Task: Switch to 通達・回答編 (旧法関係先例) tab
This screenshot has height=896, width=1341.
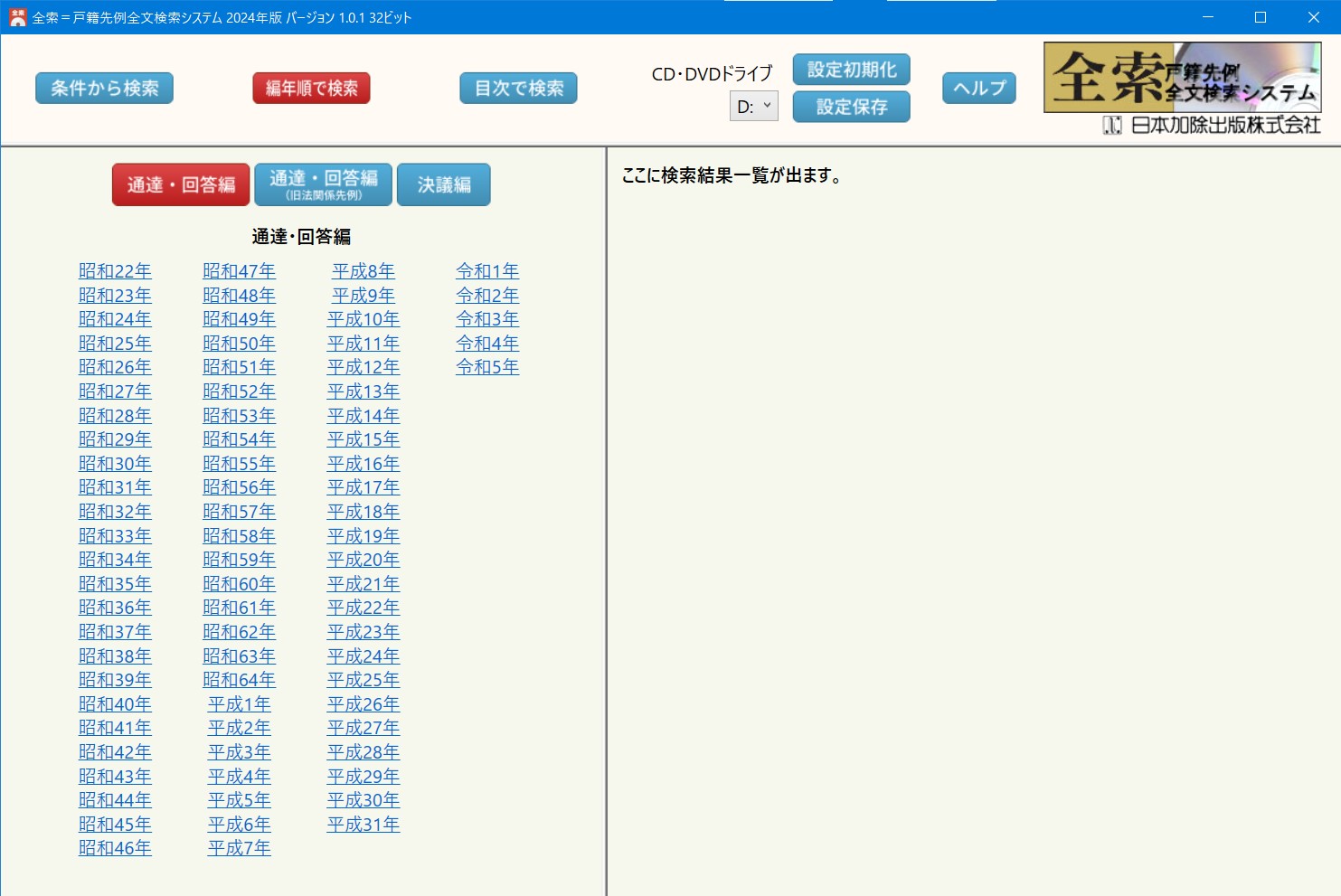Action: [323, 184]
